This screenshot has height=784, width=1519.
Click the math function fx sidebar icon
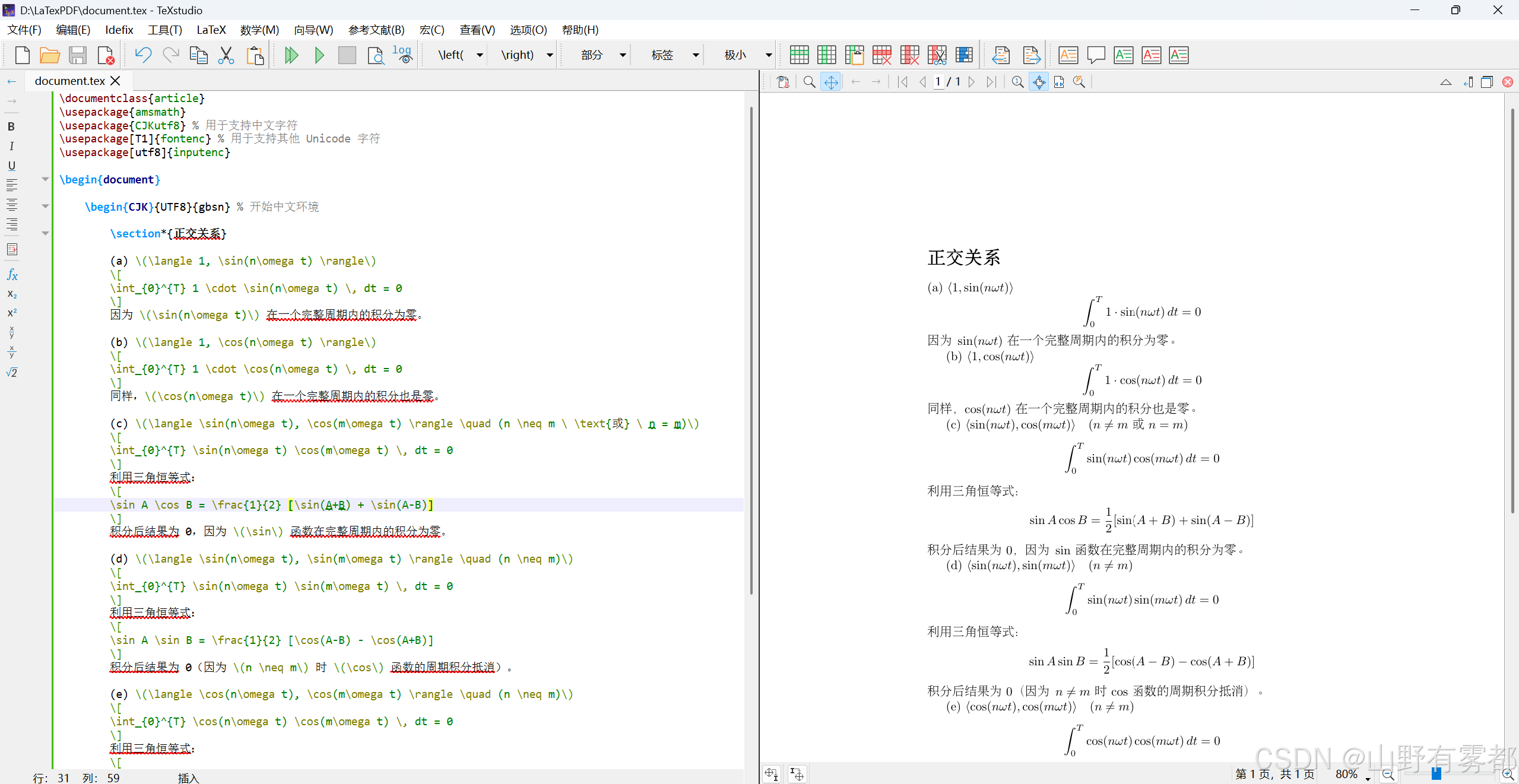pos(12,275)
